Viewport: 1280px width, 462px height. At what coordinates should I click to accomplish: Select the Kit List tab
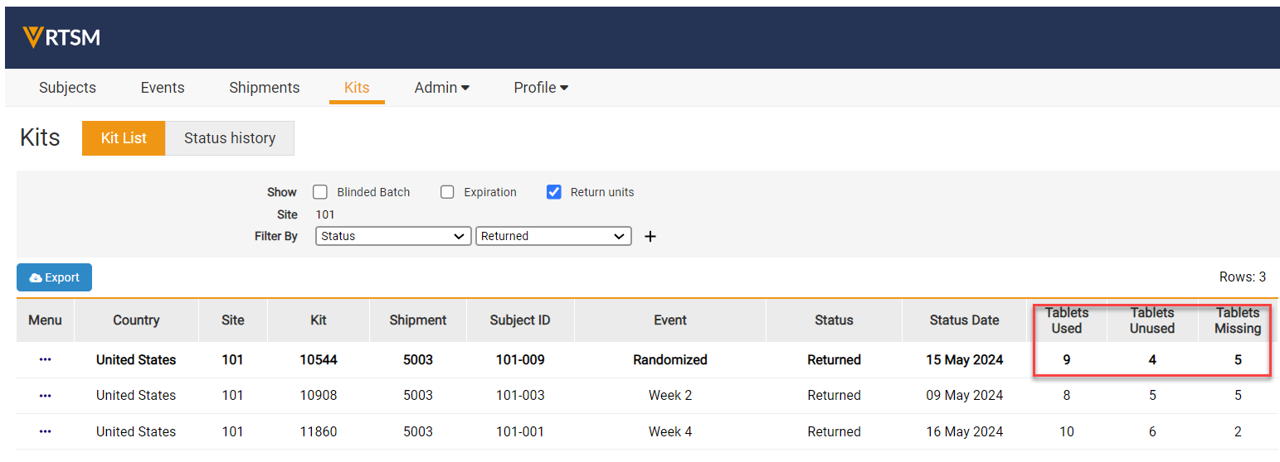(x=124, y=138)
